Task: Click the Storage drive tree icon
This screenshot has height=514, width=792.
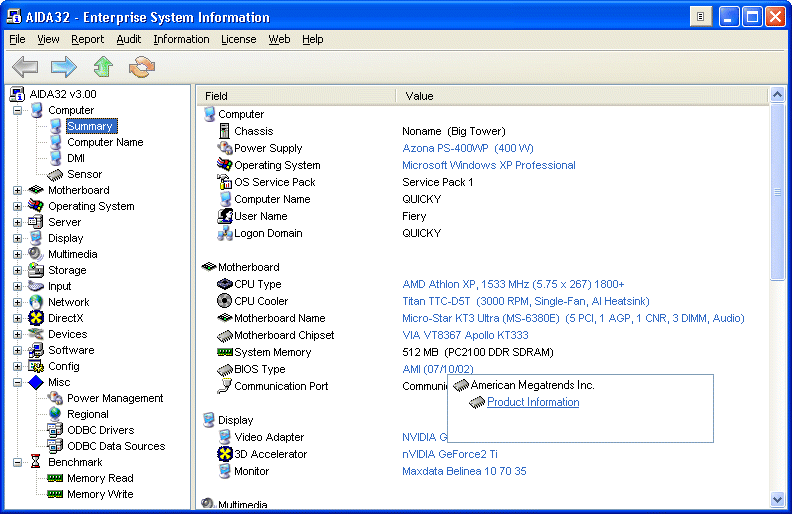Action: pyautogui.click(x=36, y=270)
